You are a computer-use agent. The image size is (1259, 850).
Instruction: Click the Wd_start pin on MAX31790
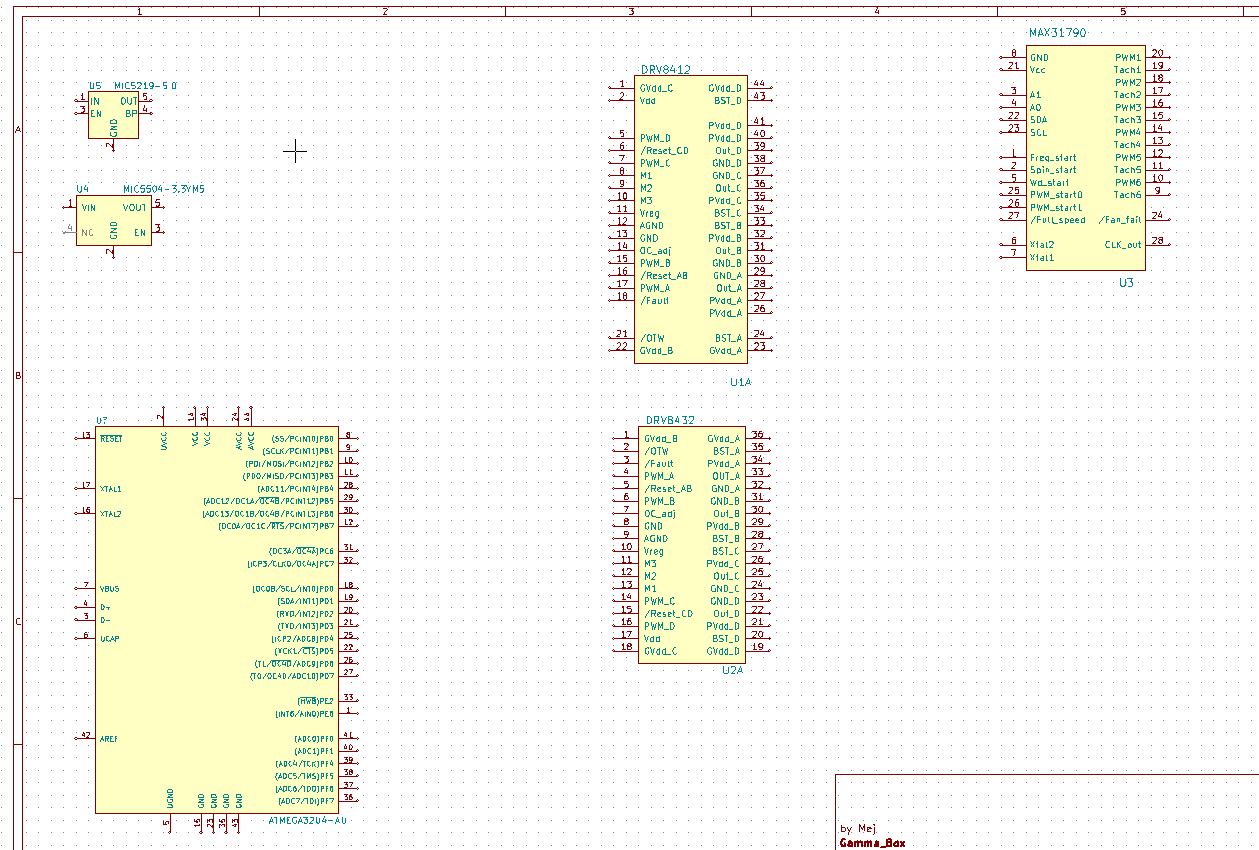pos(1049,182)
